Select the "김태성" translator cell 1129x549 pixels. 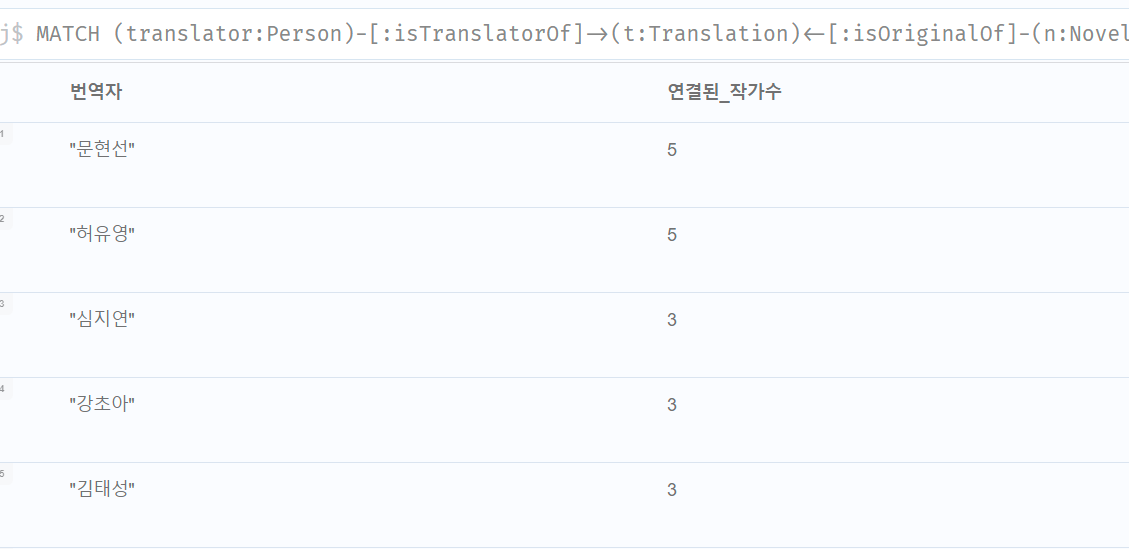[102, 490]
